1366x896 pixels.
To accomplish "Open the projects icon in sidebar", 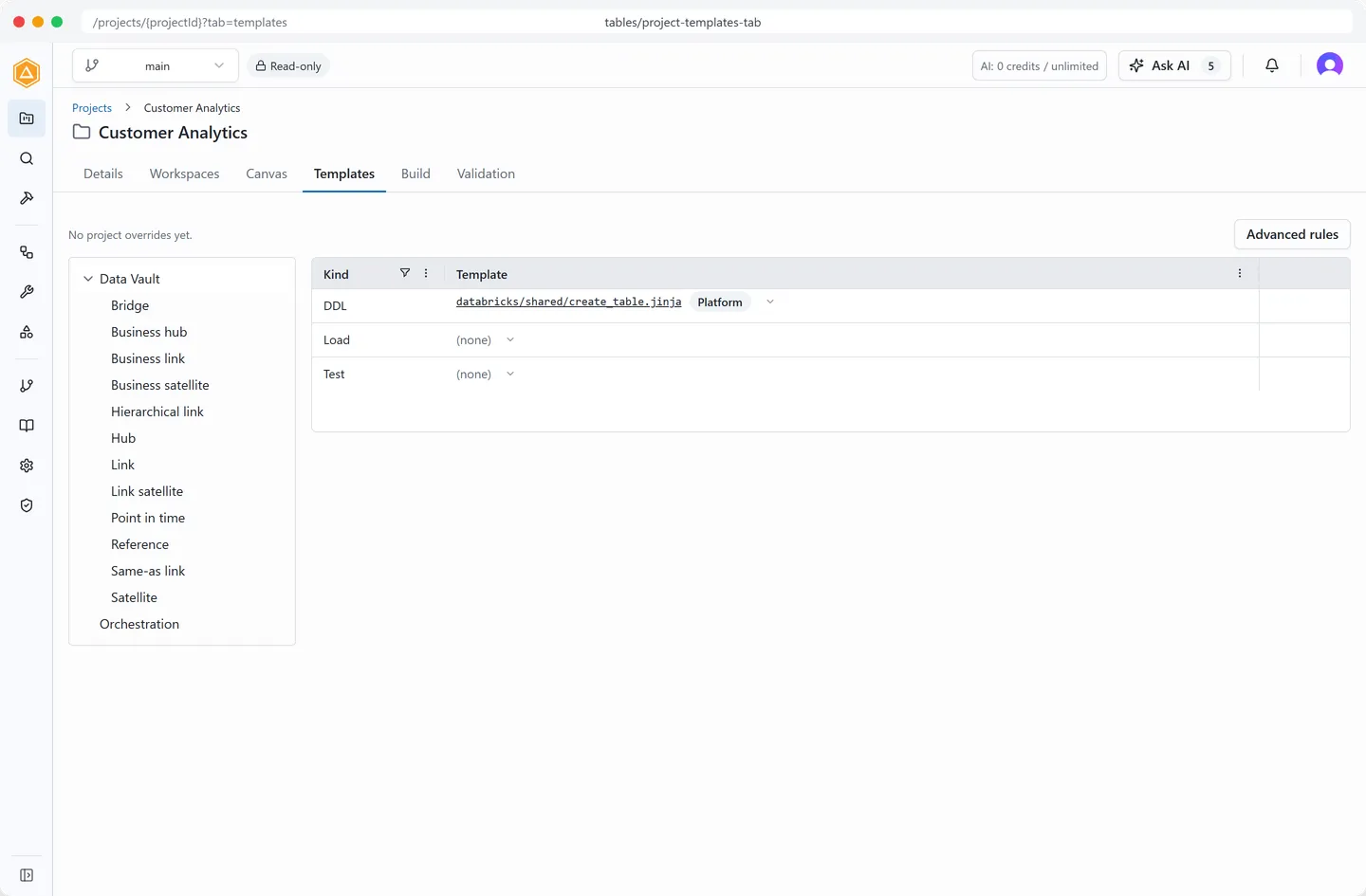I will pyautogui.click(x=27, y=119).
